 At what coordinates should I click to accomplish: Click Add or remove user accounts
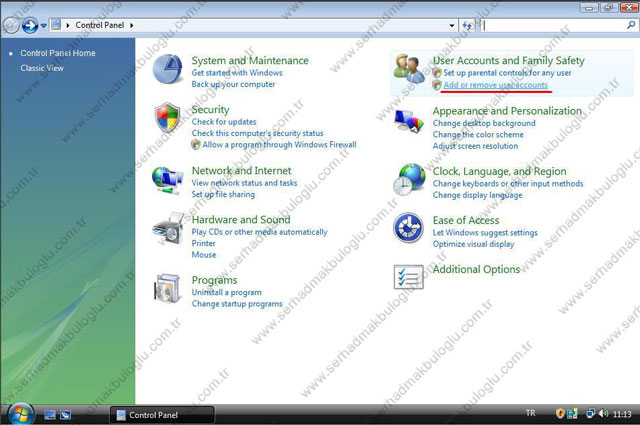[496, 85]
